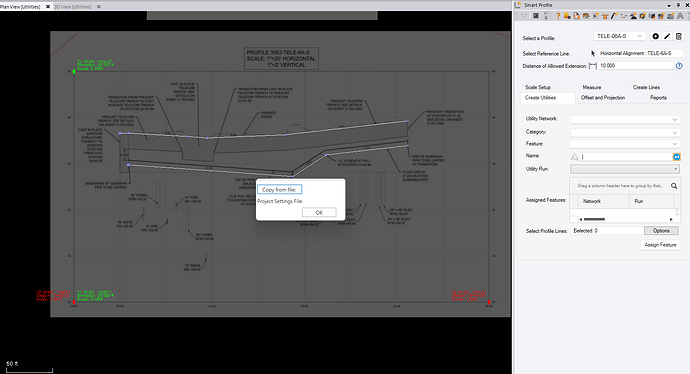Click the small gray vertical icon before the help icon
This screenshot has width=690, height=374.
[x=546, y=16]
